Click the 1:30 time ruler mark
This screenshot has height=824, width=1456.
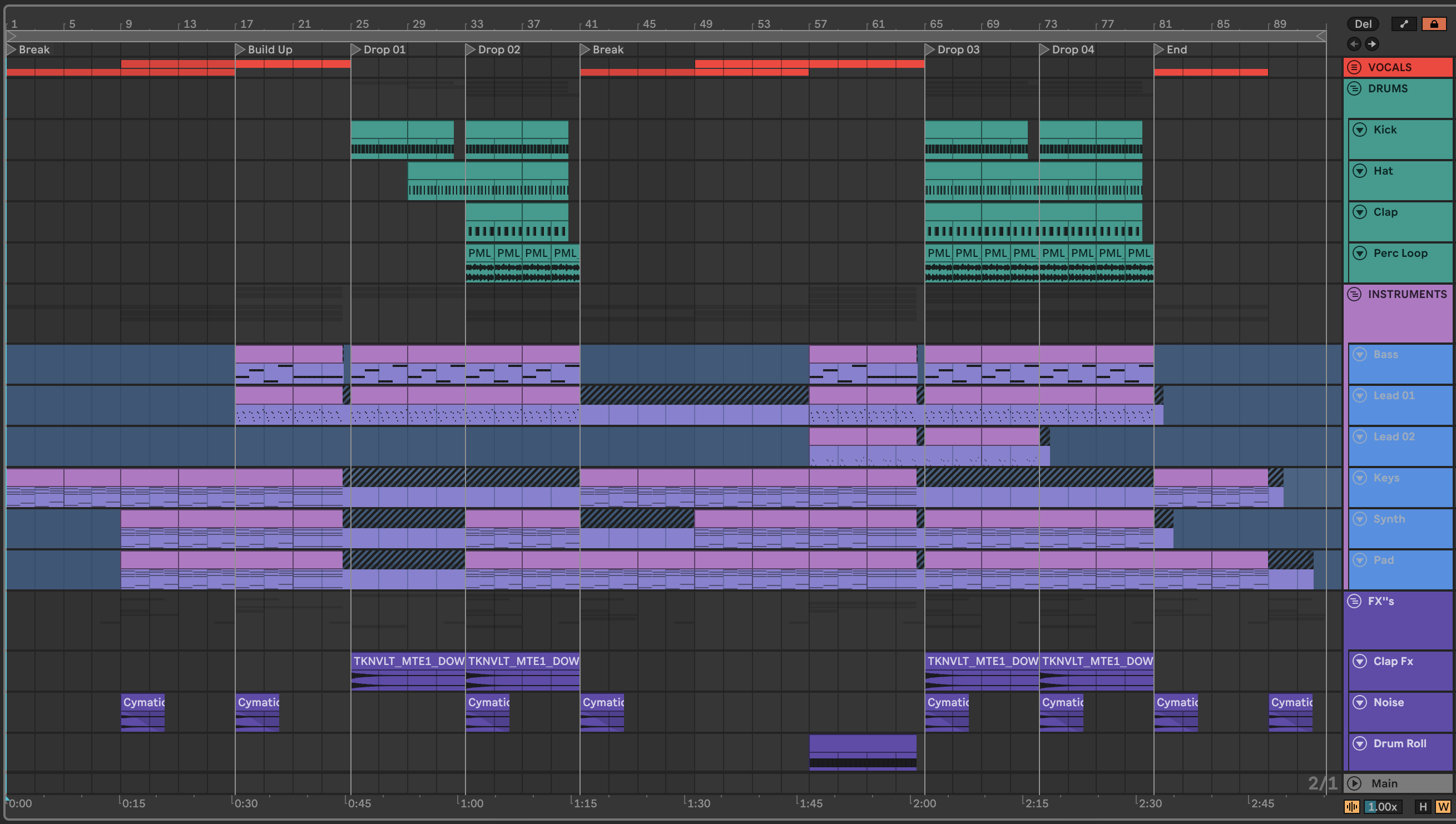[x=698, y=803]
